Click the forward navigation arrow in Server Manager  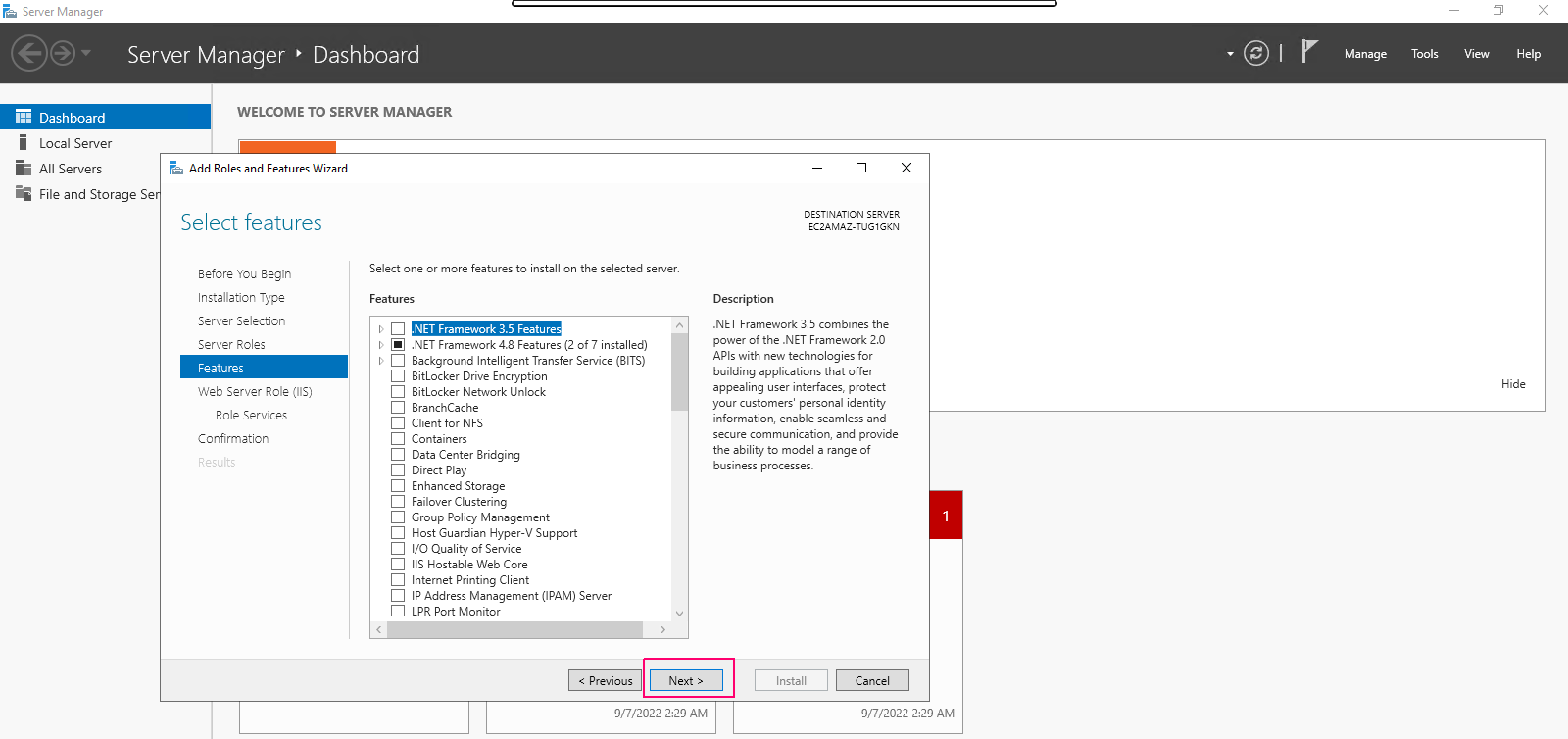[63, 53]
